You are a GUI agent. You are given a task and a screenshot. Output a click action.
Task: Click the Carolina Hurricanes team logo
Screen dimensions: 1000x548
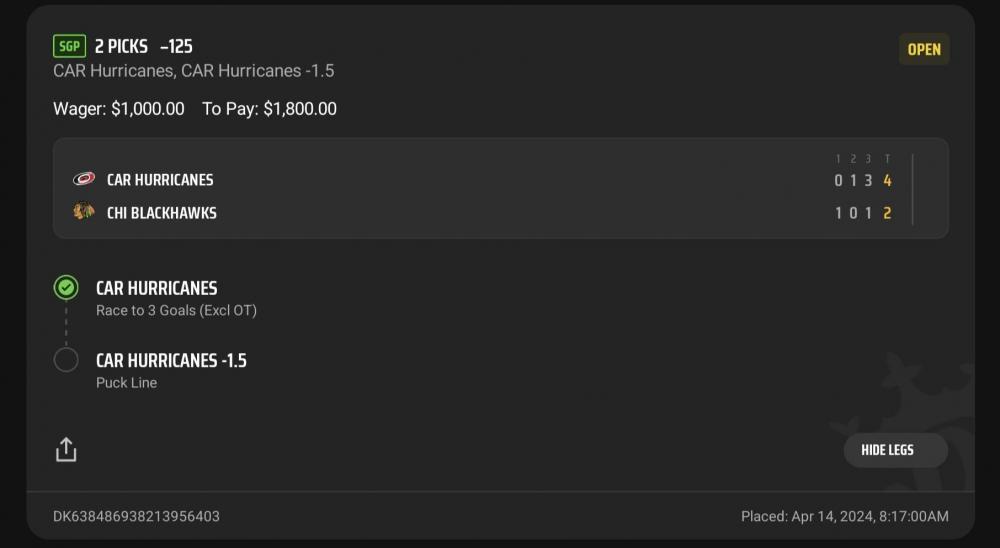(84, 180)
